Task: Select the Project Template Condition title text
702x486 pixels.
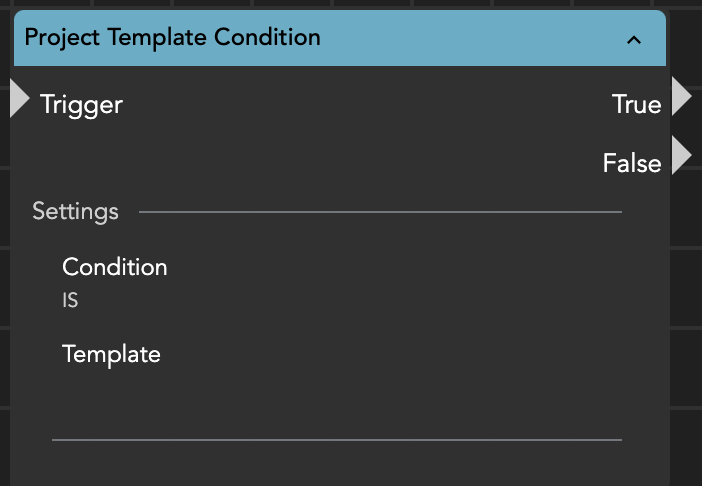Action: [x=172, y=38]
